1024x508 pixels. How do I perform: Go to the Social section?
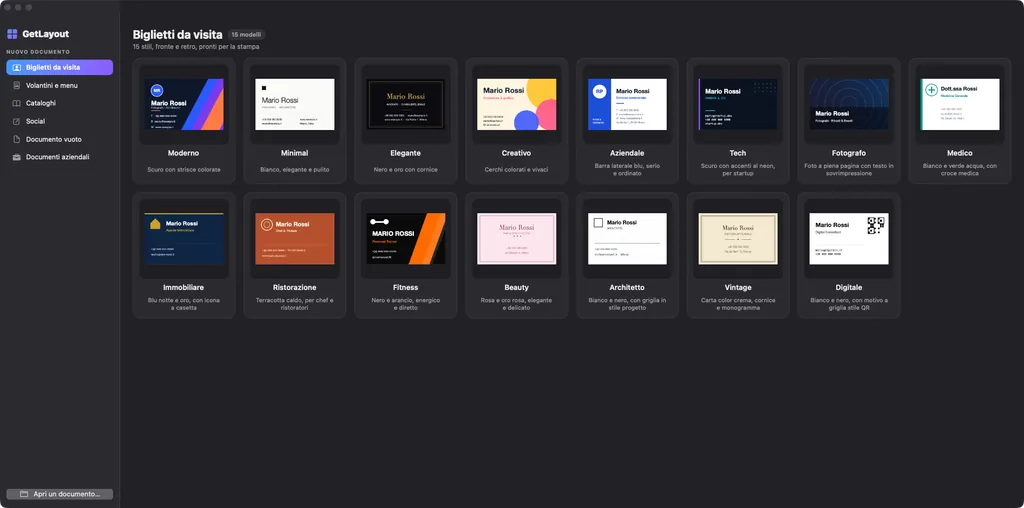[x=59, y=121]
